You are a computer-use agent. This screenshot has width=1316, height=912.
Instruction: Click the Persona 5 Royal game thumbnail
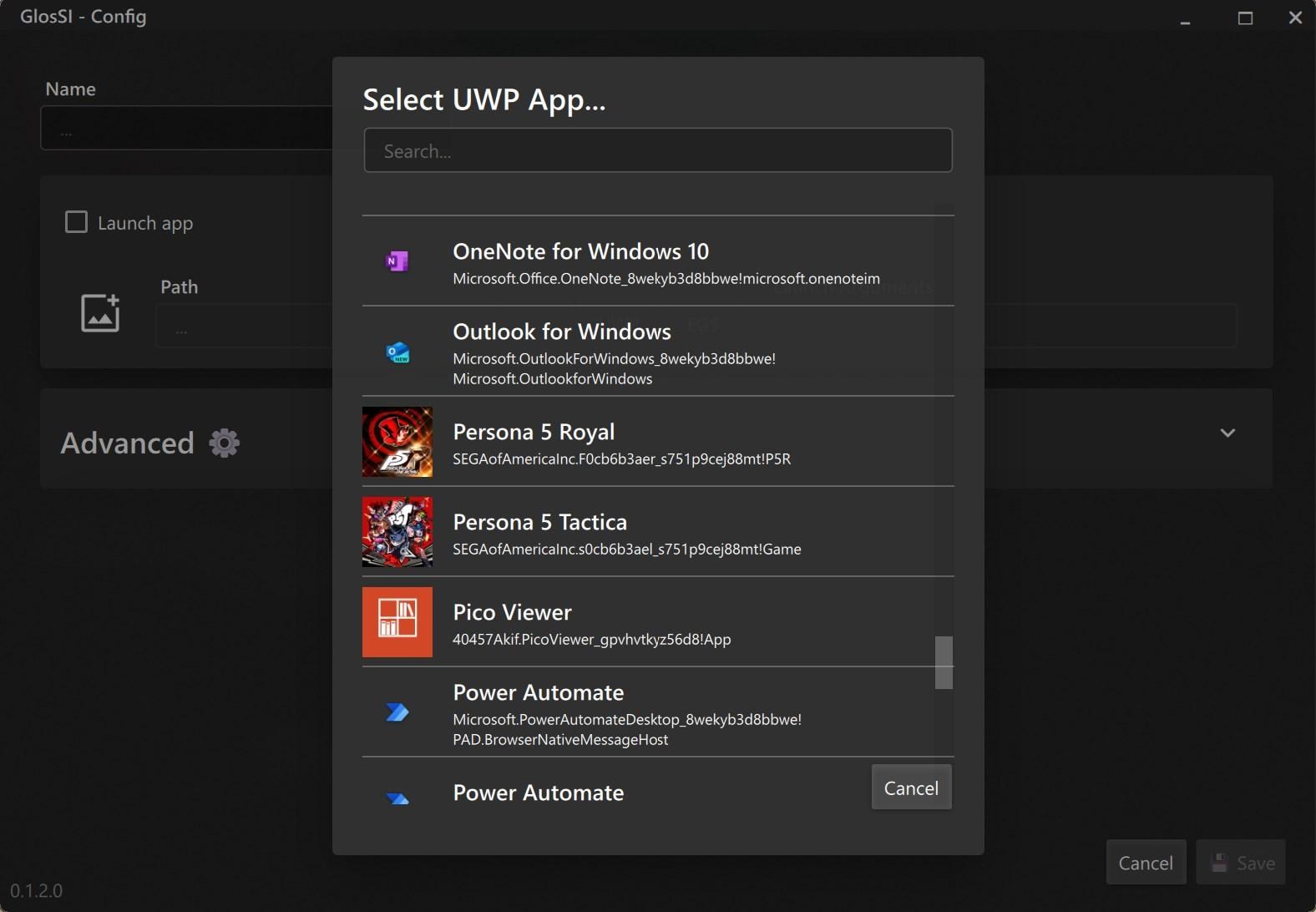[397, 442]
